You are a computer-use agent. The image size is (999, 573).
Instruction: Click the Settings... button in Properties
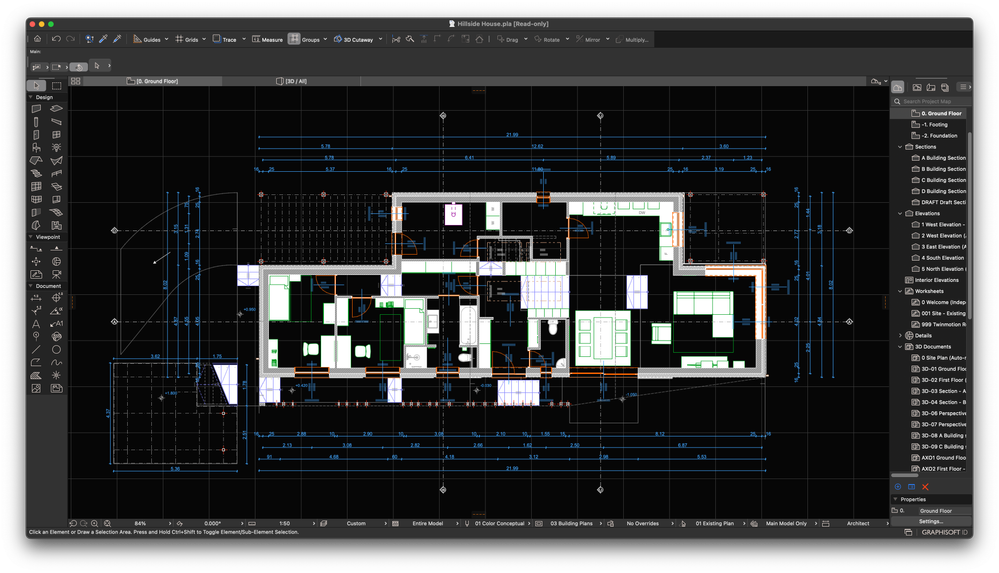931,521
